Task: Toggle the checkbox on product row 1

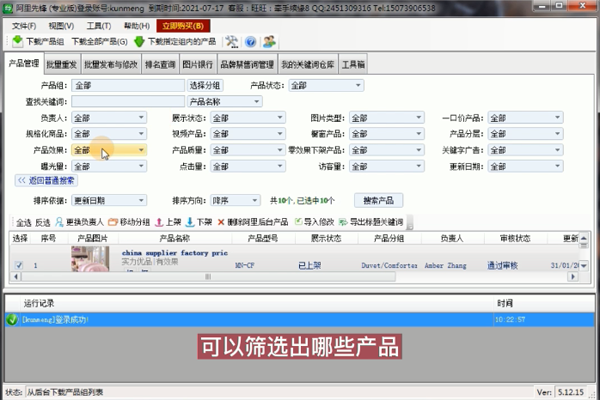Action: [19, 265]
